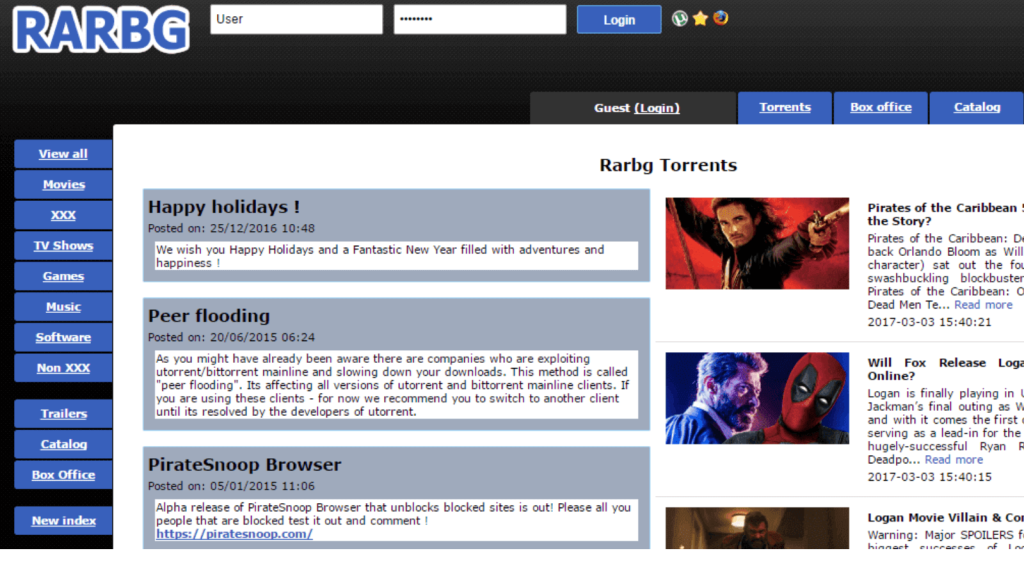Click the Peer flooding heading
The height and width of the screenshot is (576, 1024).
[x=208, y=316]
